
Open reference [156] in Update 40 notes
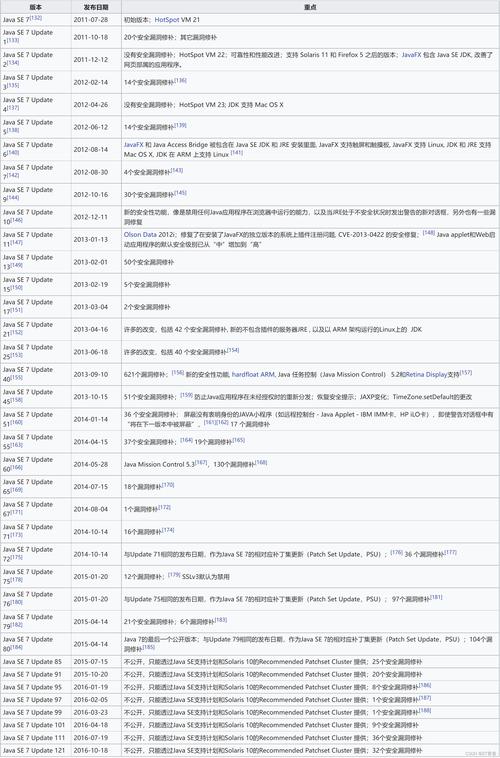(x=177, y=373)
